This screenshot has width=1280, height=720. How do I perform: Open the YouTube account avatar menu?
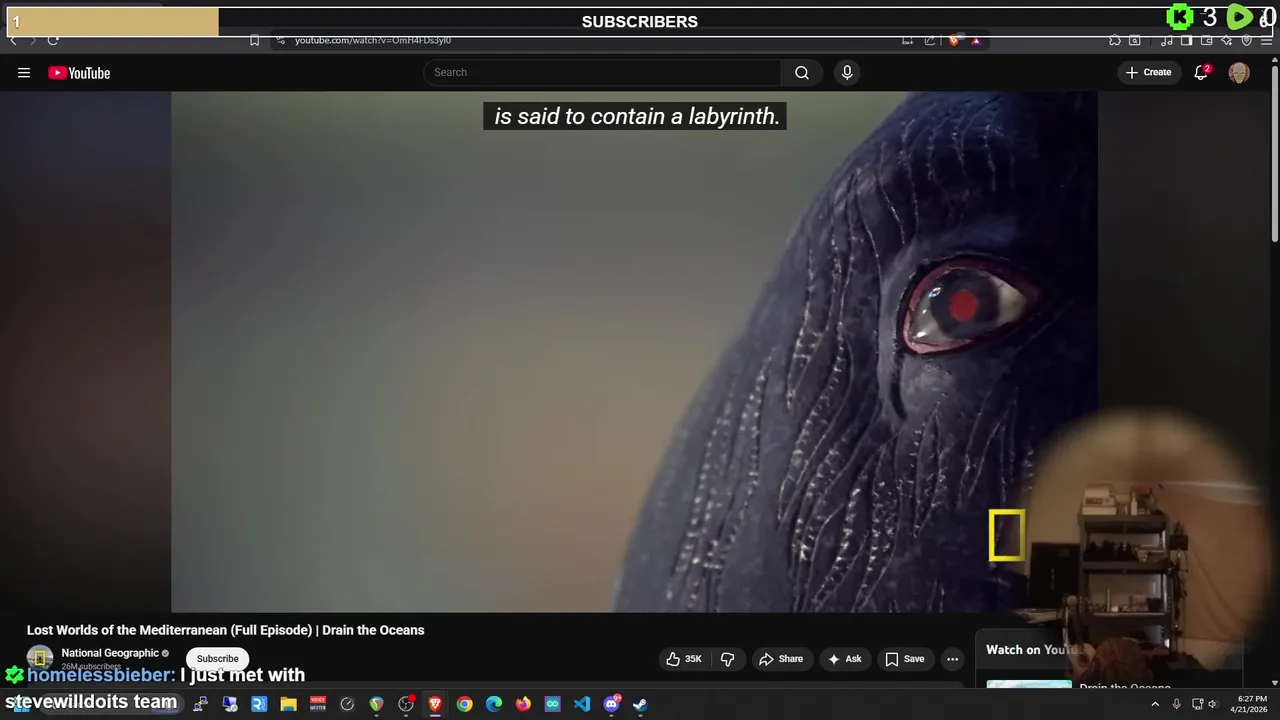(x=1239, y=72)
